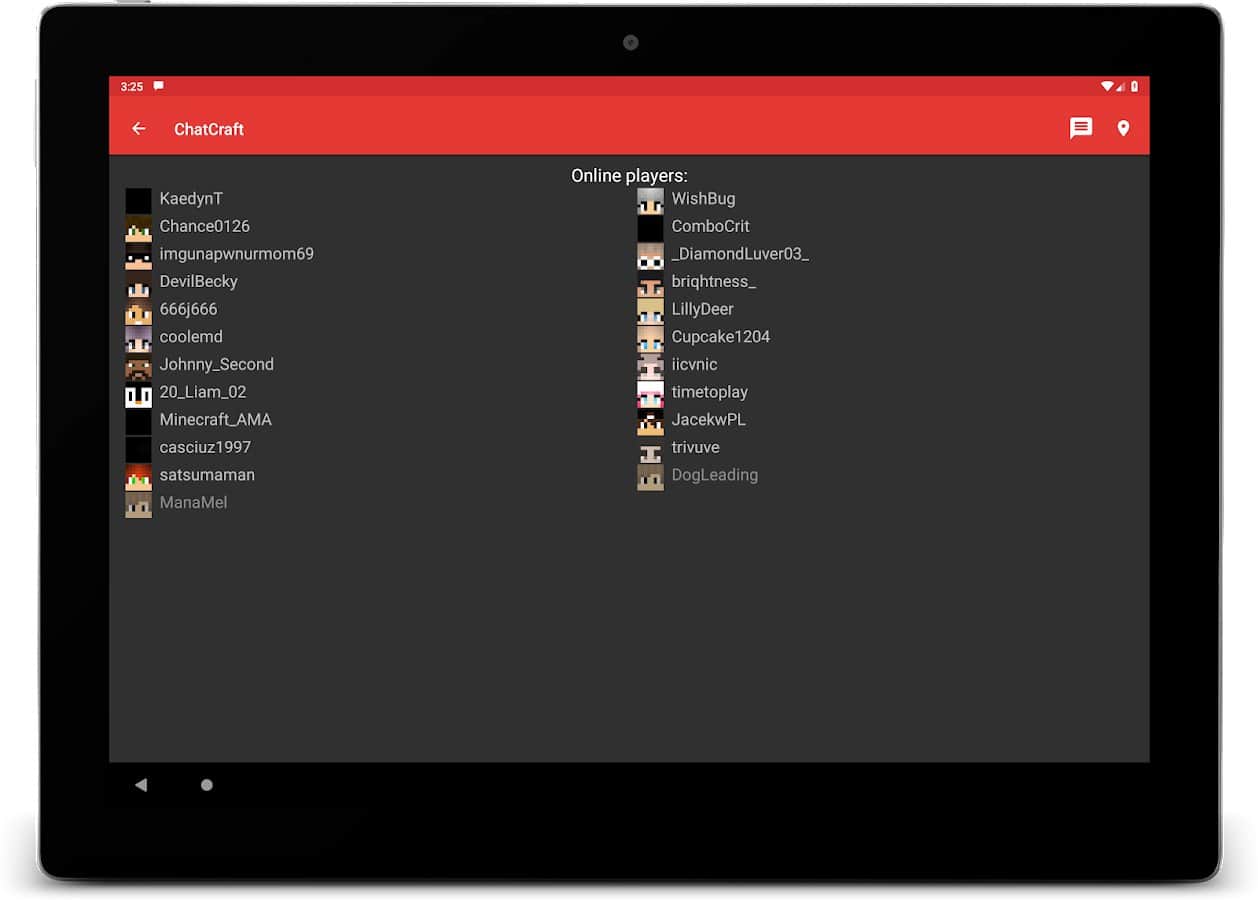
Task: Tap the back arrow in ChatCraft header
Action: 139,129
